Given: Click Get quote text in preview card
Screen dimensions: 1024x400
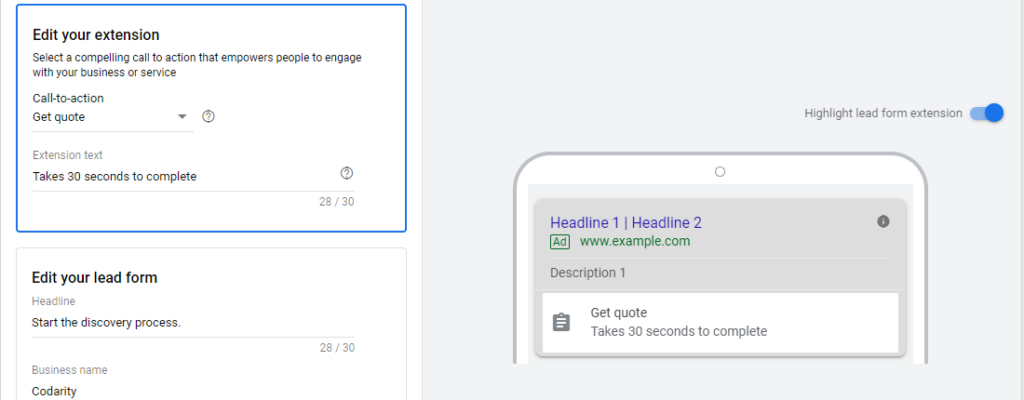Looking at the screenshot, I should pyautogui.click(x=618, y=313).
